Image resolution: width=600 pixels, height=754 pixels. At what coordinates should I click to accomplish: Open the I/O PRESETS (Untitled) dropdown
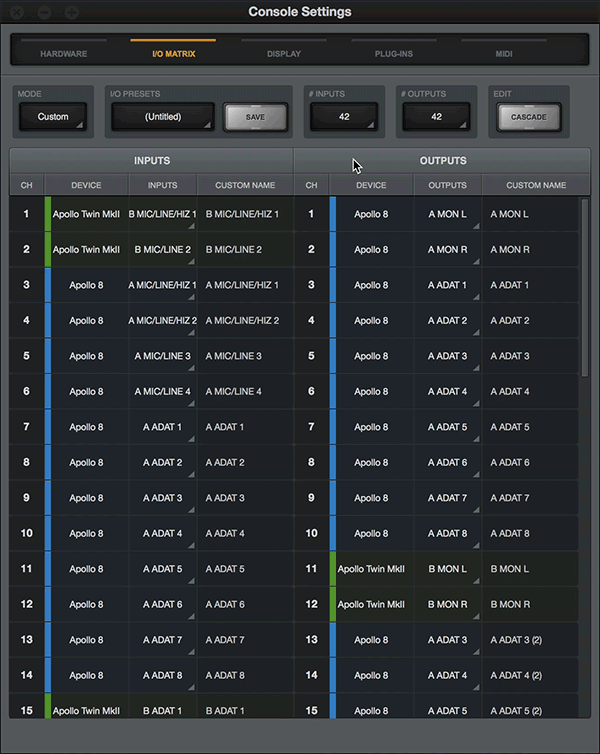click(163, 117)
